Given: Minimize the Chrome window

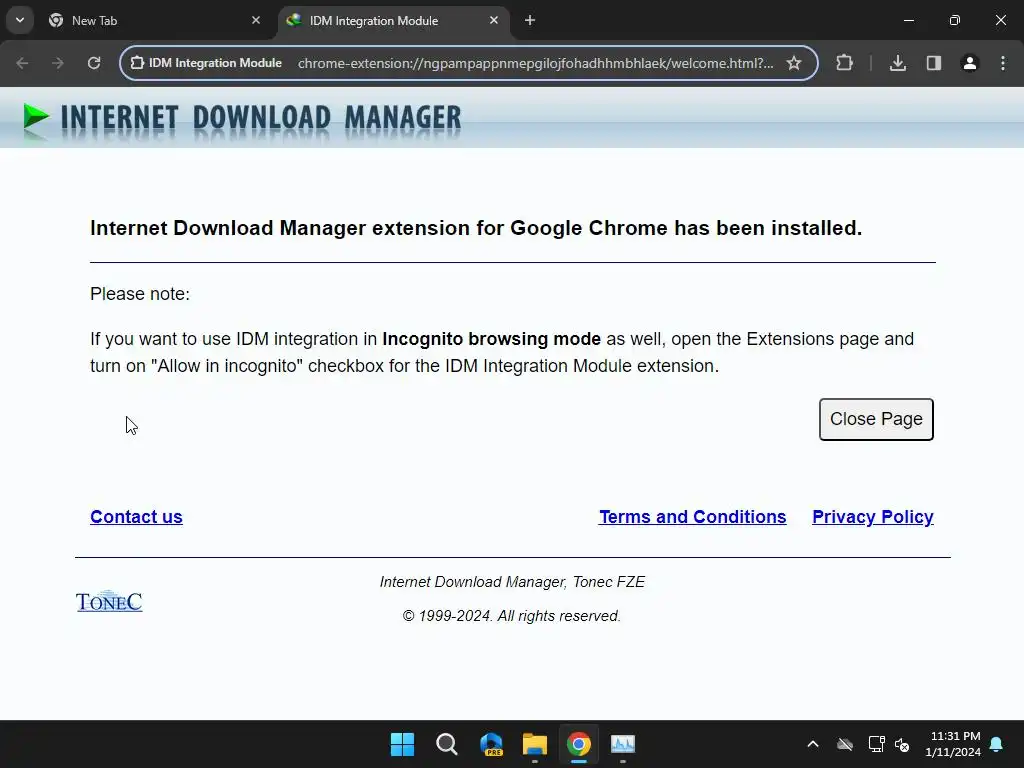Looking at the screenshot, I should pos(908,20).
